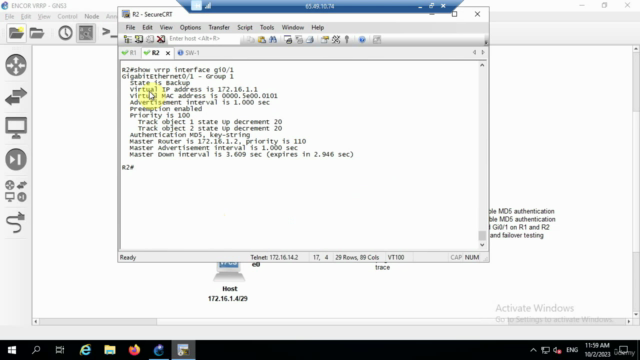Click the Print Selection toolbar icon

pos(299,39)
